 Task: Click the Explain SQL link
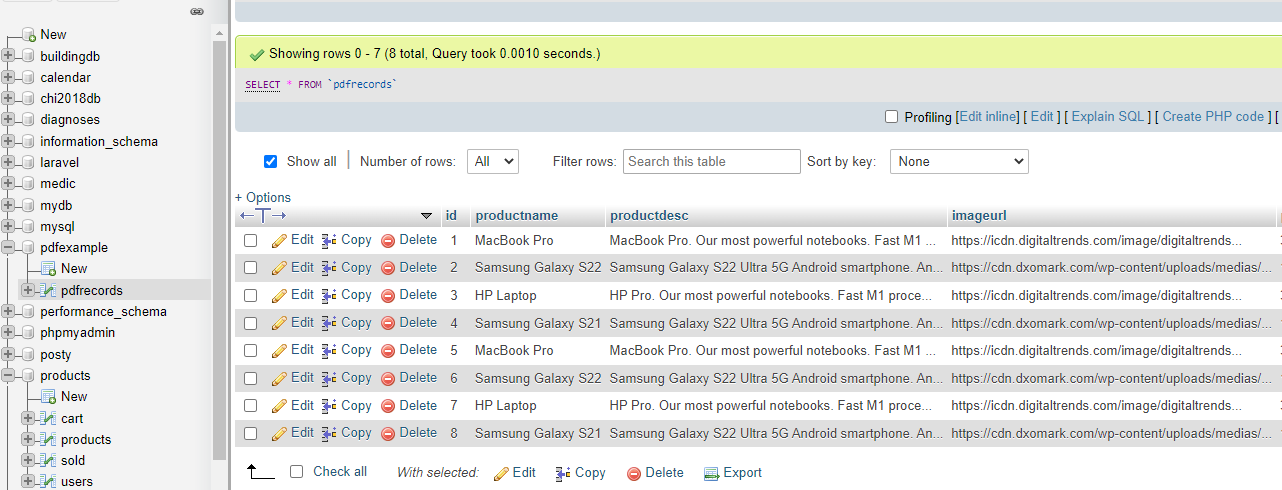pos(1108,117)
